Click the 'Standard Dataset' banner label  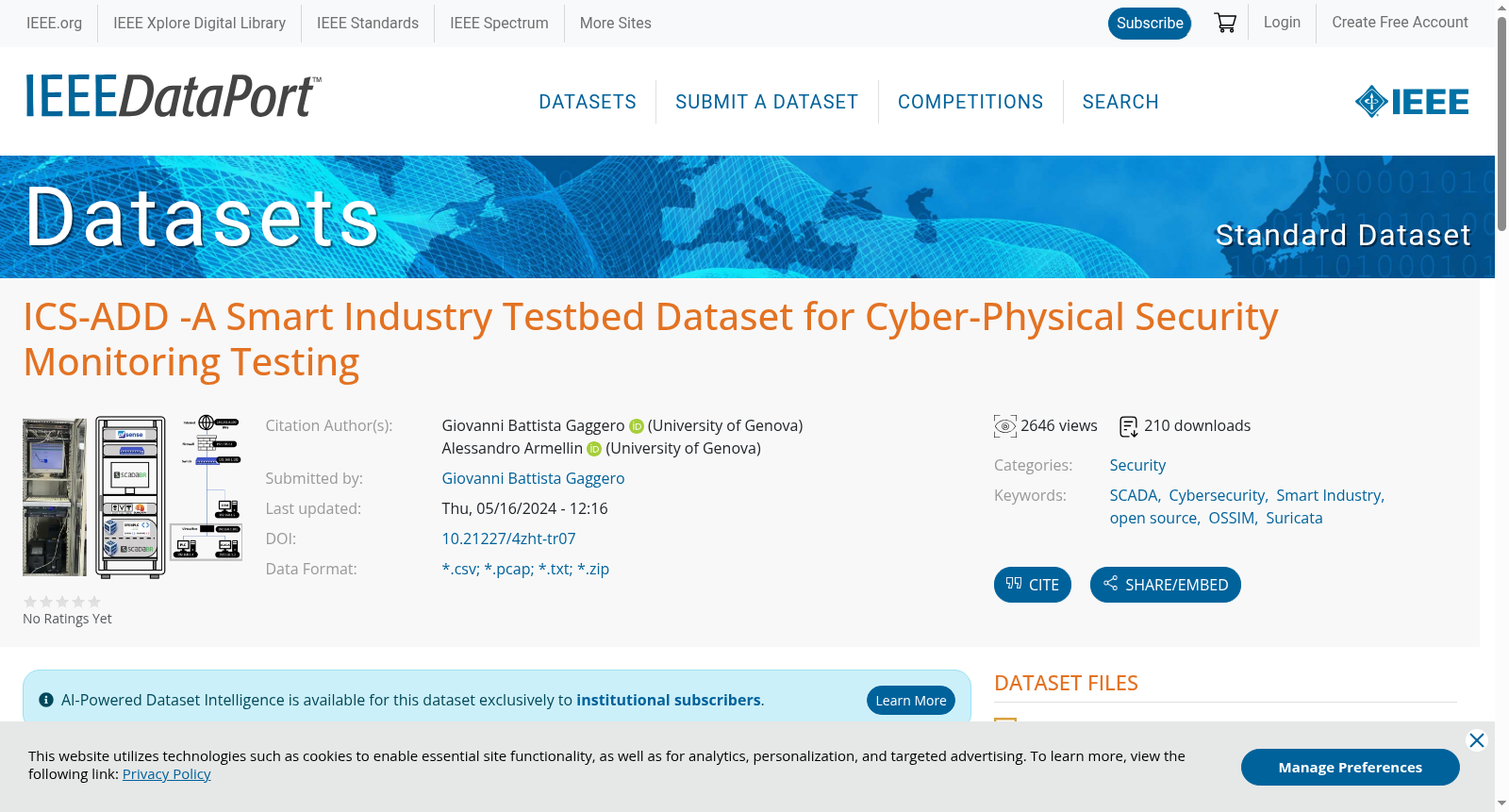click(1343, 235)
